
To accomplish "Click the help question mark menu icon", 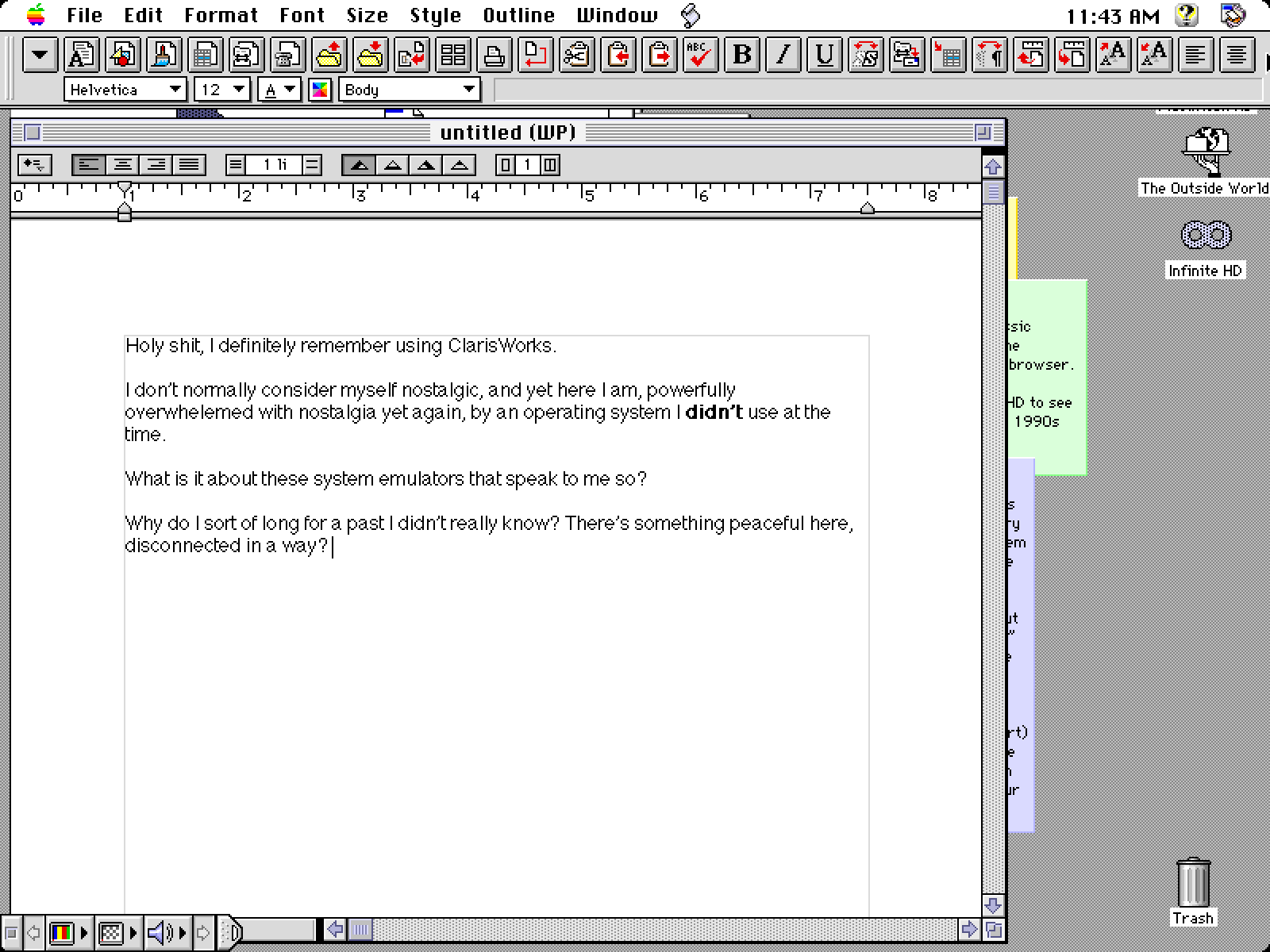I will 1187,14.
